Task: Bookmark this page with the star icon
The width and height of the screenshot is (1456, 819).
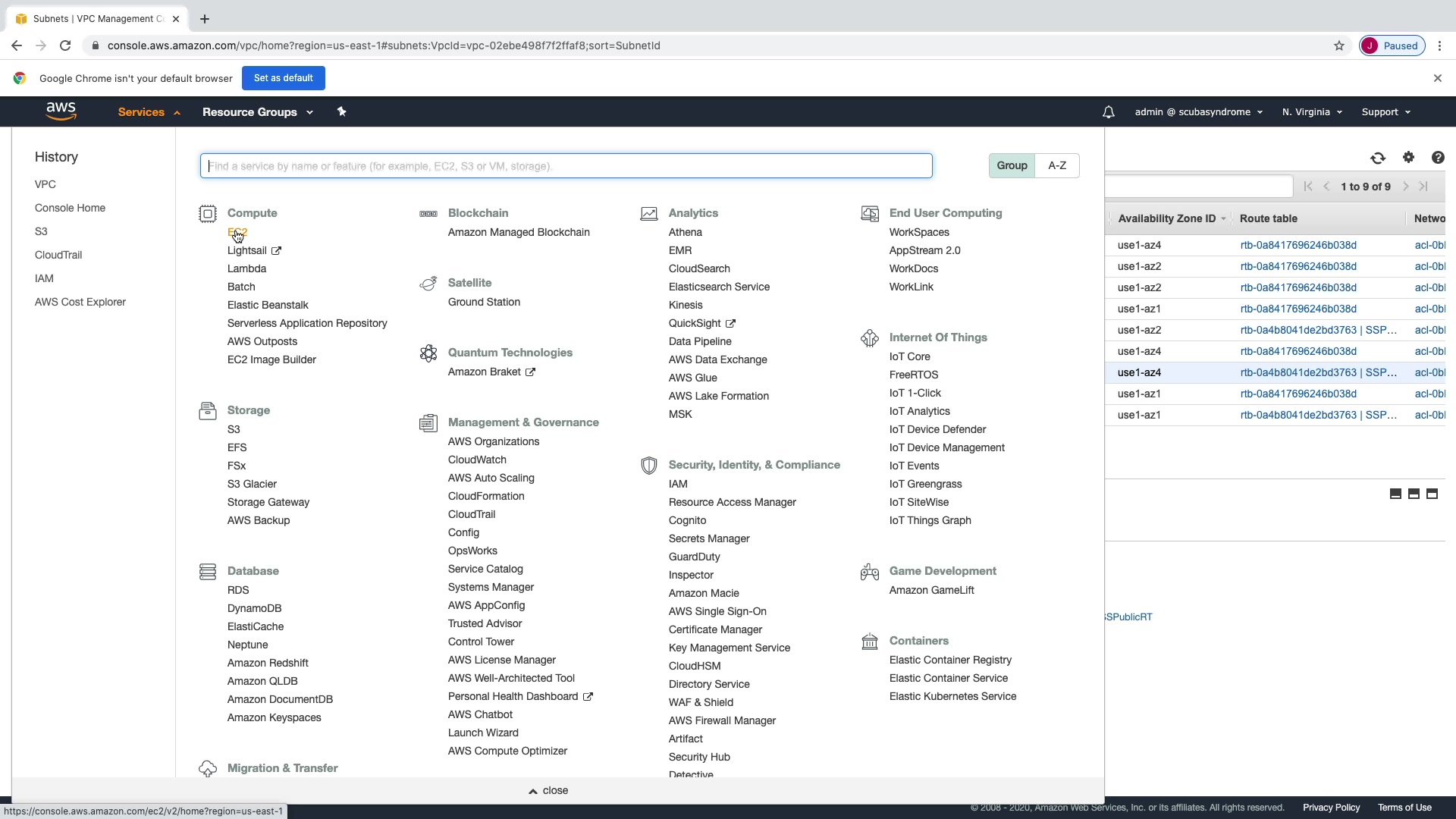Action: tap(1339, 45)
